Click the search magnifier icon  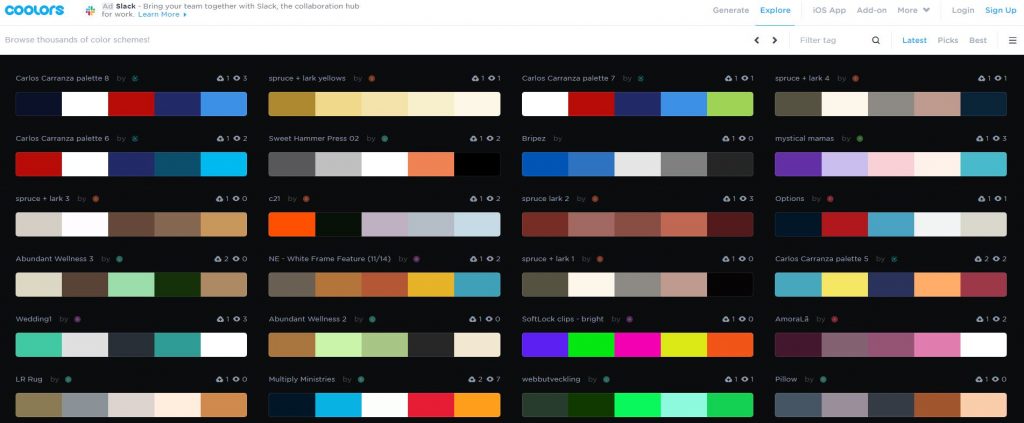pyautogui.click(x=876, y=40)
